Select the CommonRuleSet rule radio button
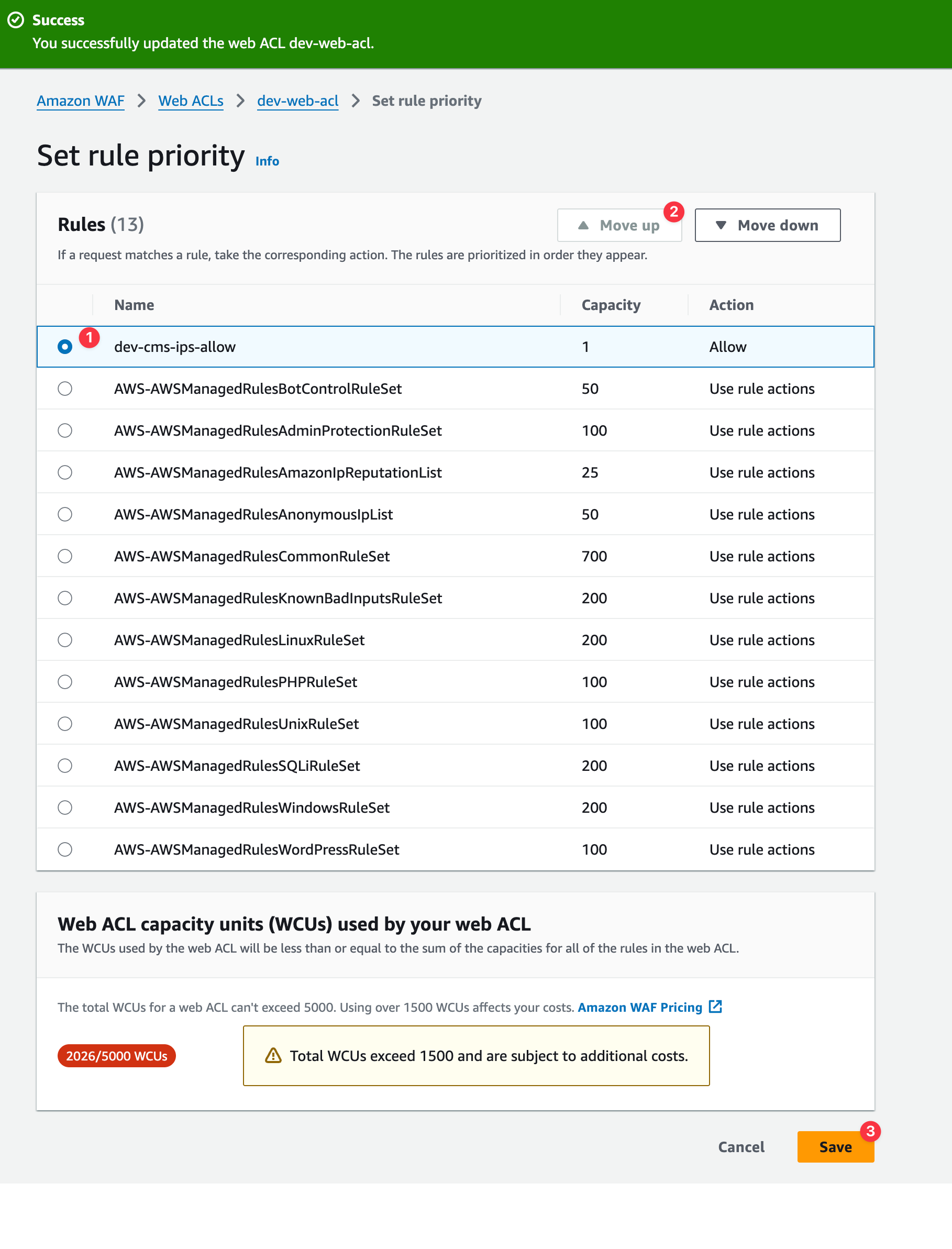This screenshot has width=952, height=1249. (65, 556)
